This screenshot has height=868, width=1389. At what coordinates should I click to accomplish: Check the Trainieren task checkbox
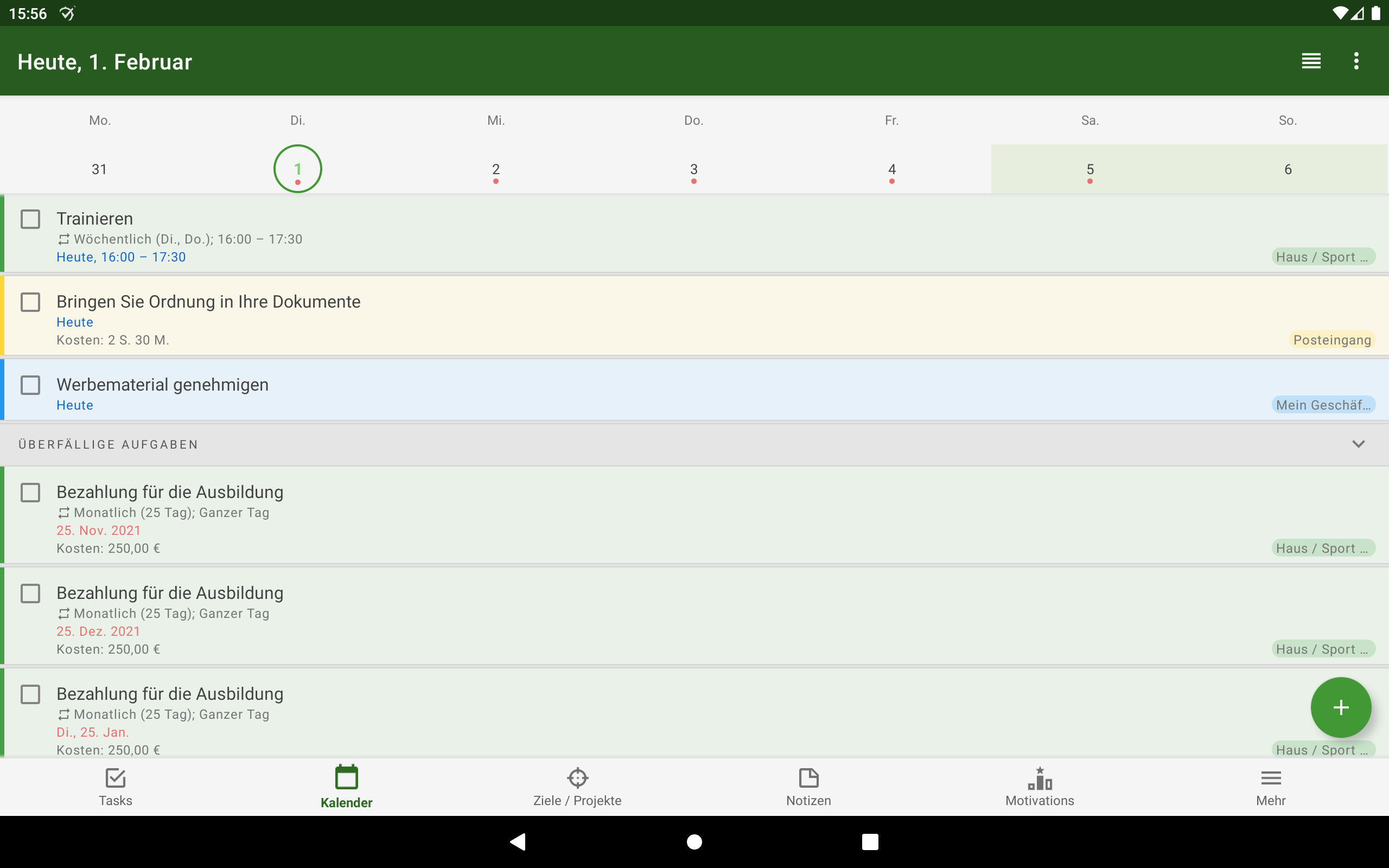point(30,219)
